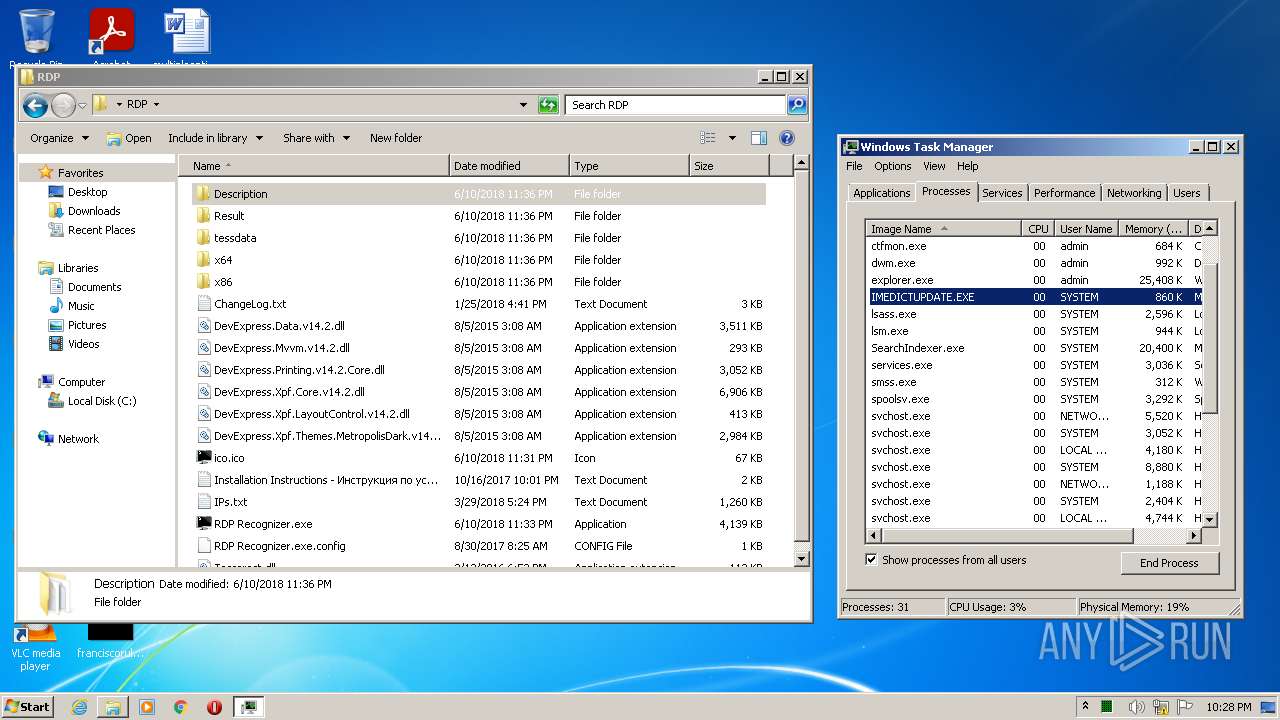Open Task Manager File menu

pos(854,166)
